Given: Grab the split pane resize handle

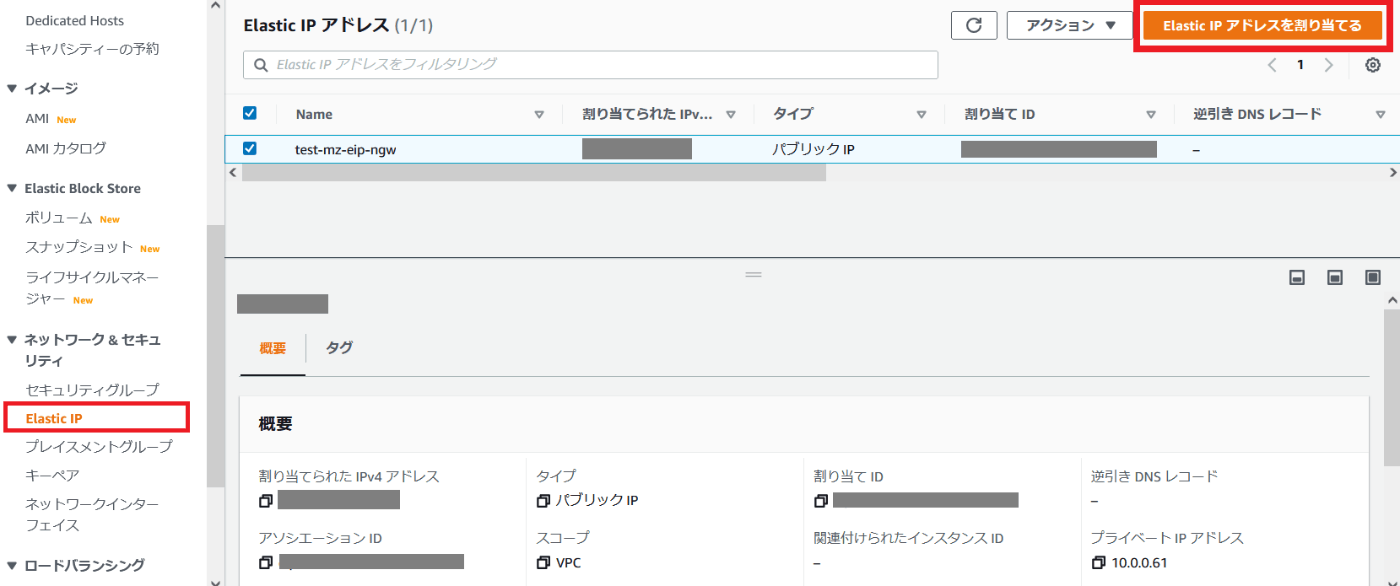Looking at the screenshot, I should [754, 274].
